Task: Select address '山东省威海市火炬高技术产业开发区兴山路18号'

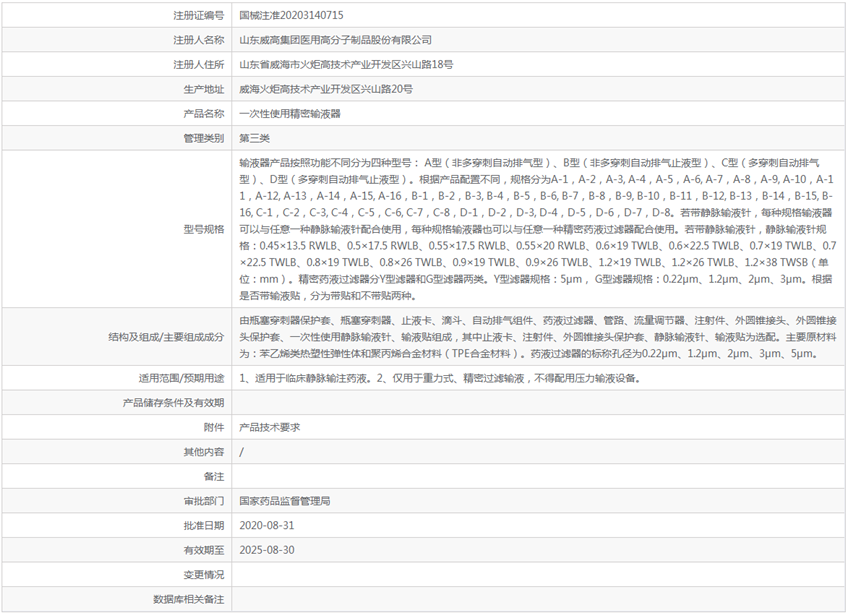Action: [346, 65]
